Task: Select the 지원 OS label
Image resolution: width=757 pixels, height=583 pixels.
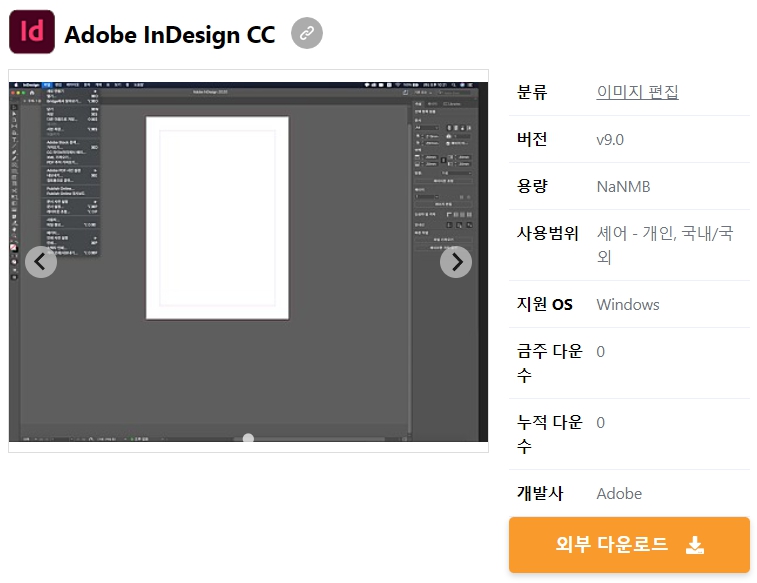Action: pyautogui.click(x=545, y=305)
